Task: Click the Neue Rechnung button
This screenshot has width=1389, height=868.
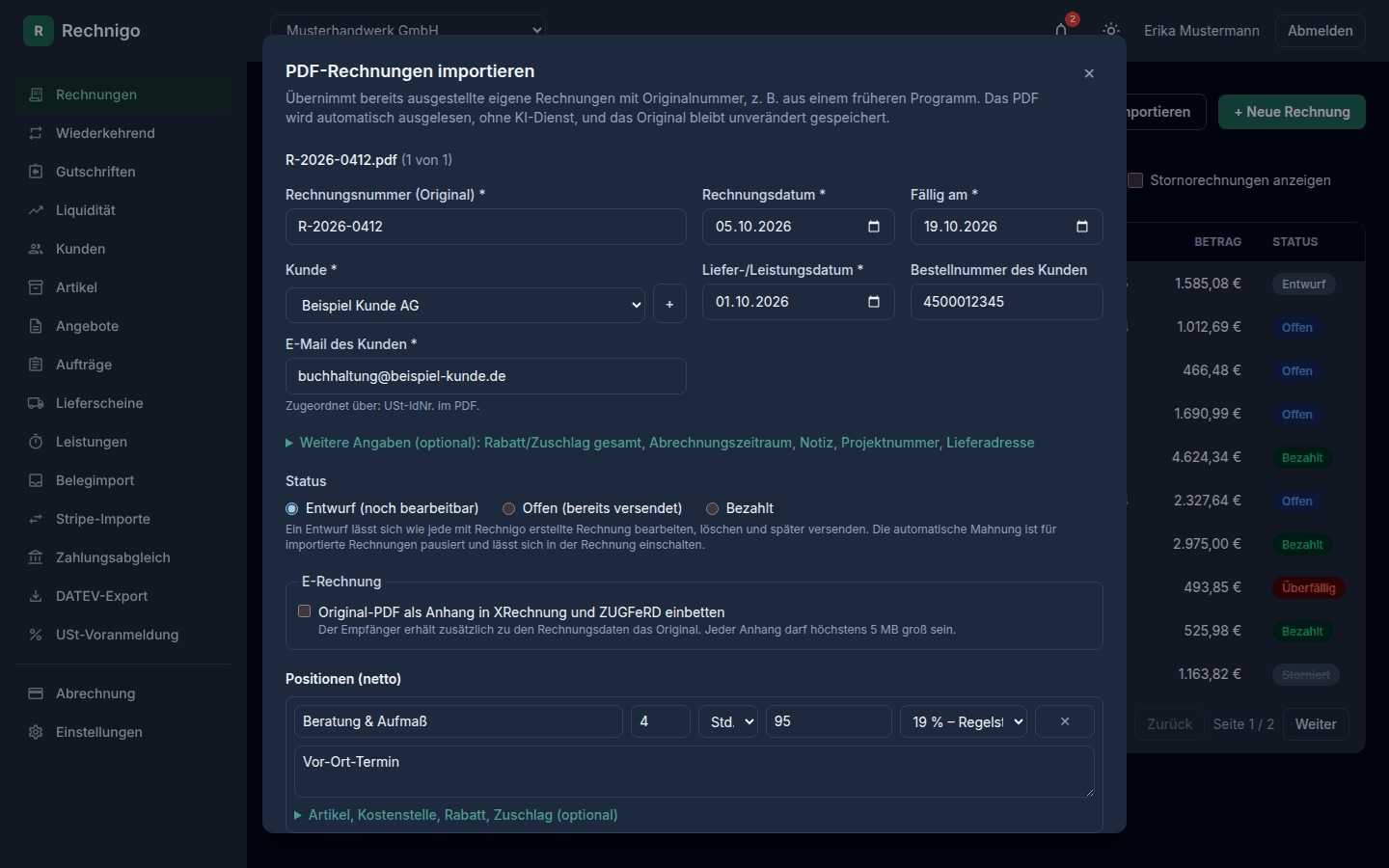Action: (x=1292, y=112)
